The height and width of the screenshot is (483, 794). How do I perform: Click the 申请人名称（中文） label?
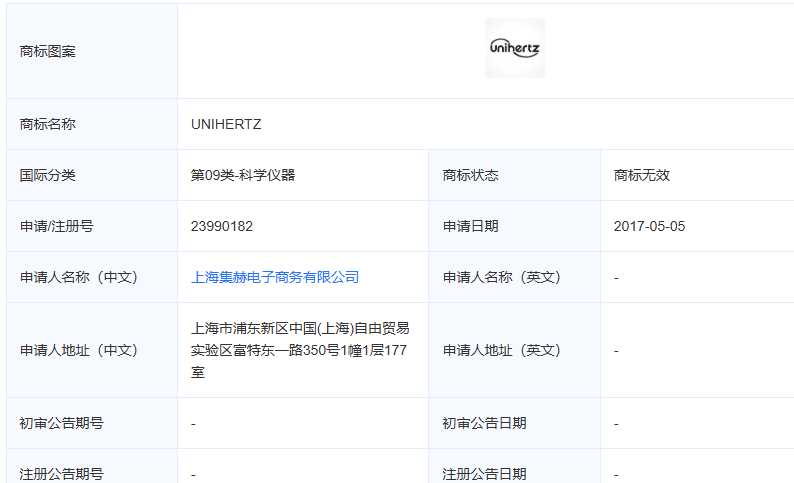point(78,277)
